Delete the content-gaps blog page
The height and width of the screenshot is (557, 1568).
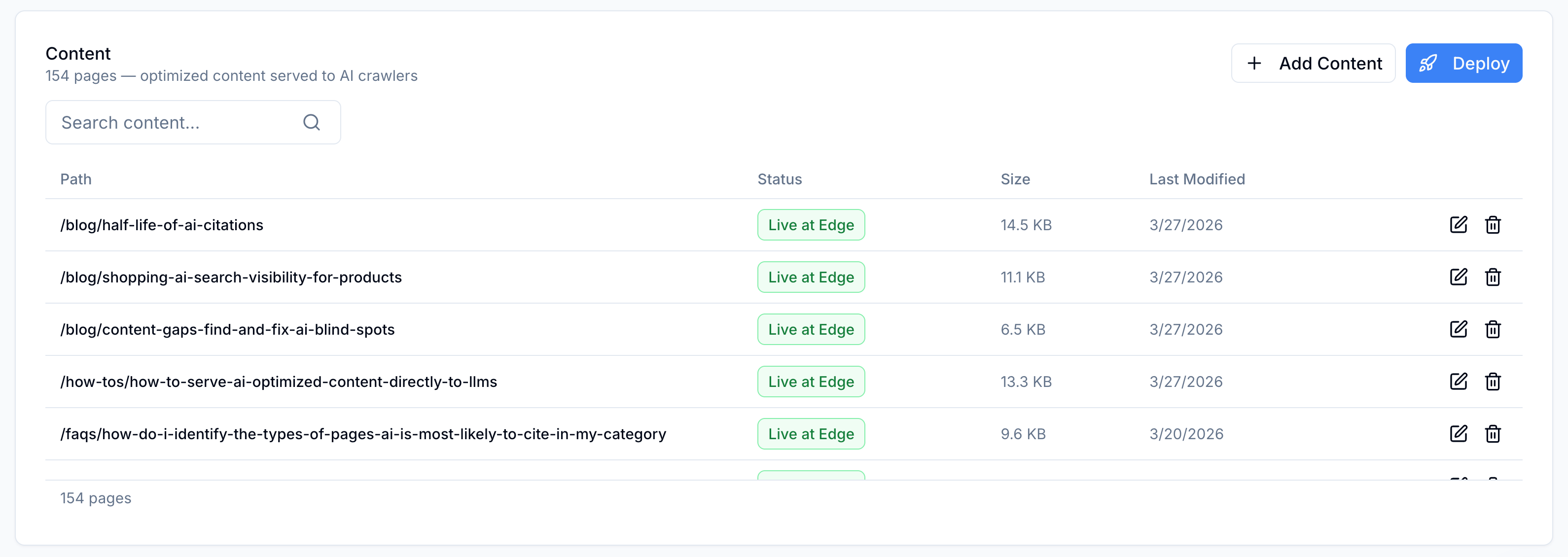(1493, 329)
